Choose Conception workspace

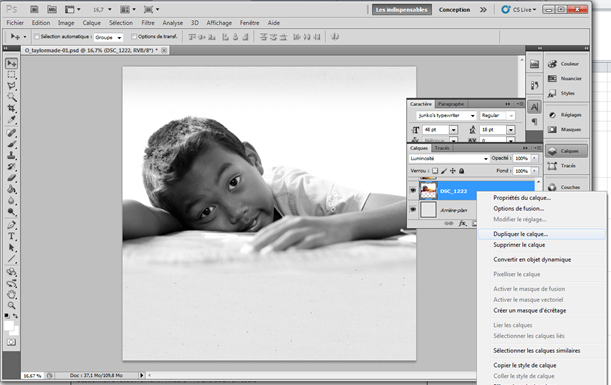454,10
